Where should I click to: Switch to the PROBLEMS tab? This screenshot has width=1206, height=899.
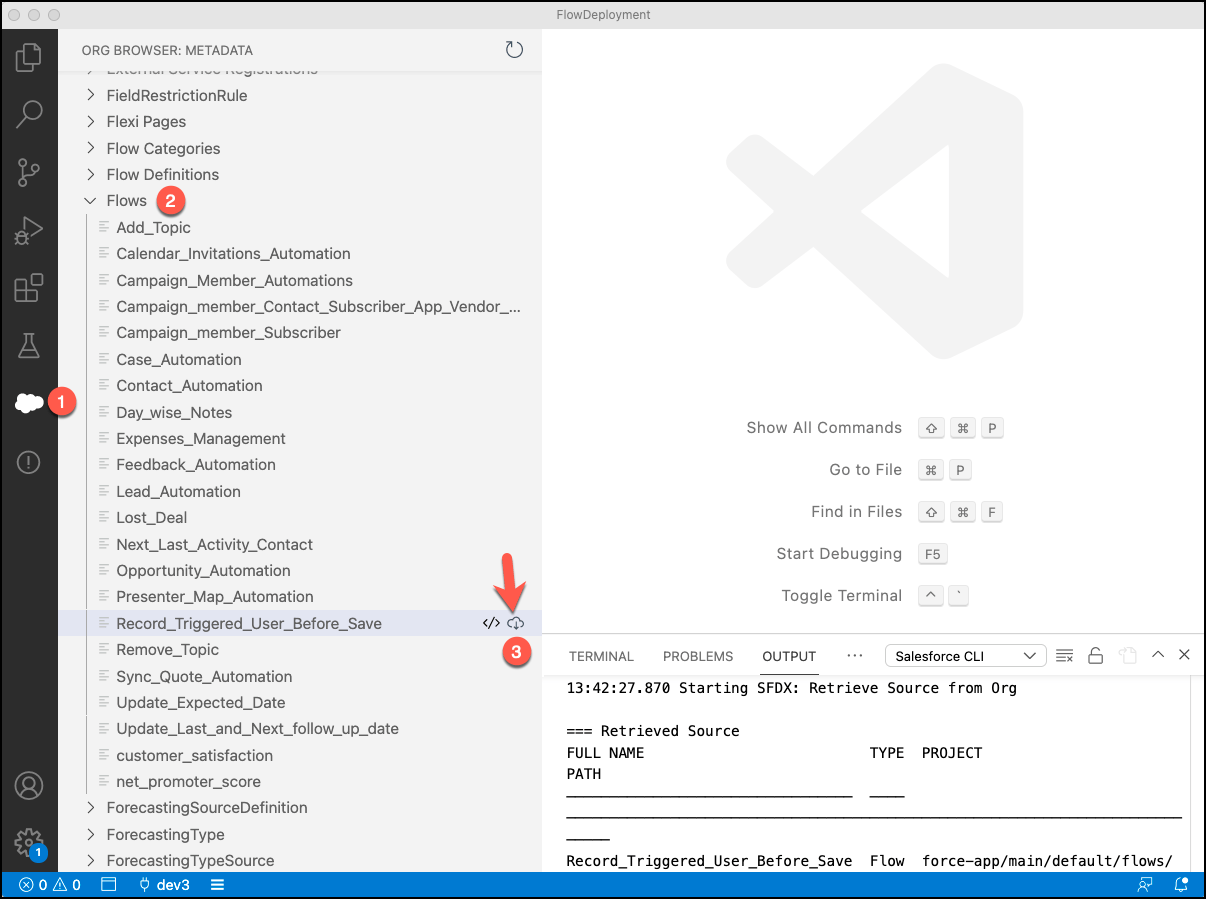pos(697,656)
